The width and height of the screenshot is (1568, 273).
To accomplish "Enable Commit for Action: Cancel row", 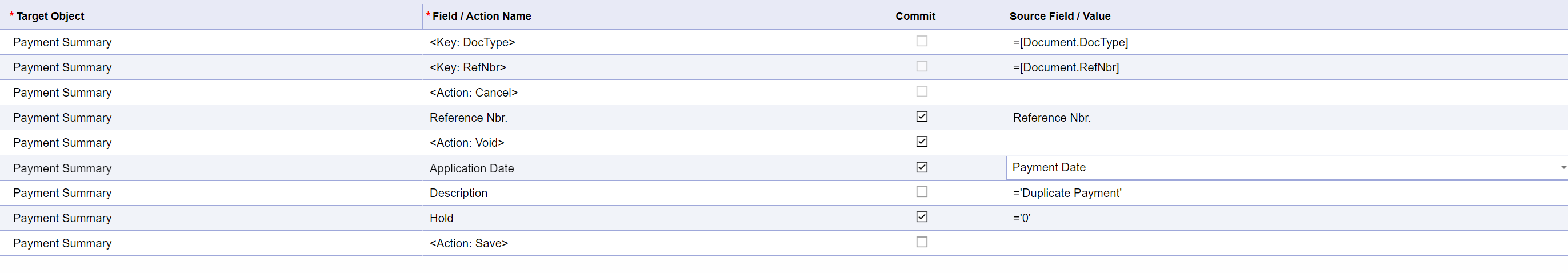I will tap(922, 91).
